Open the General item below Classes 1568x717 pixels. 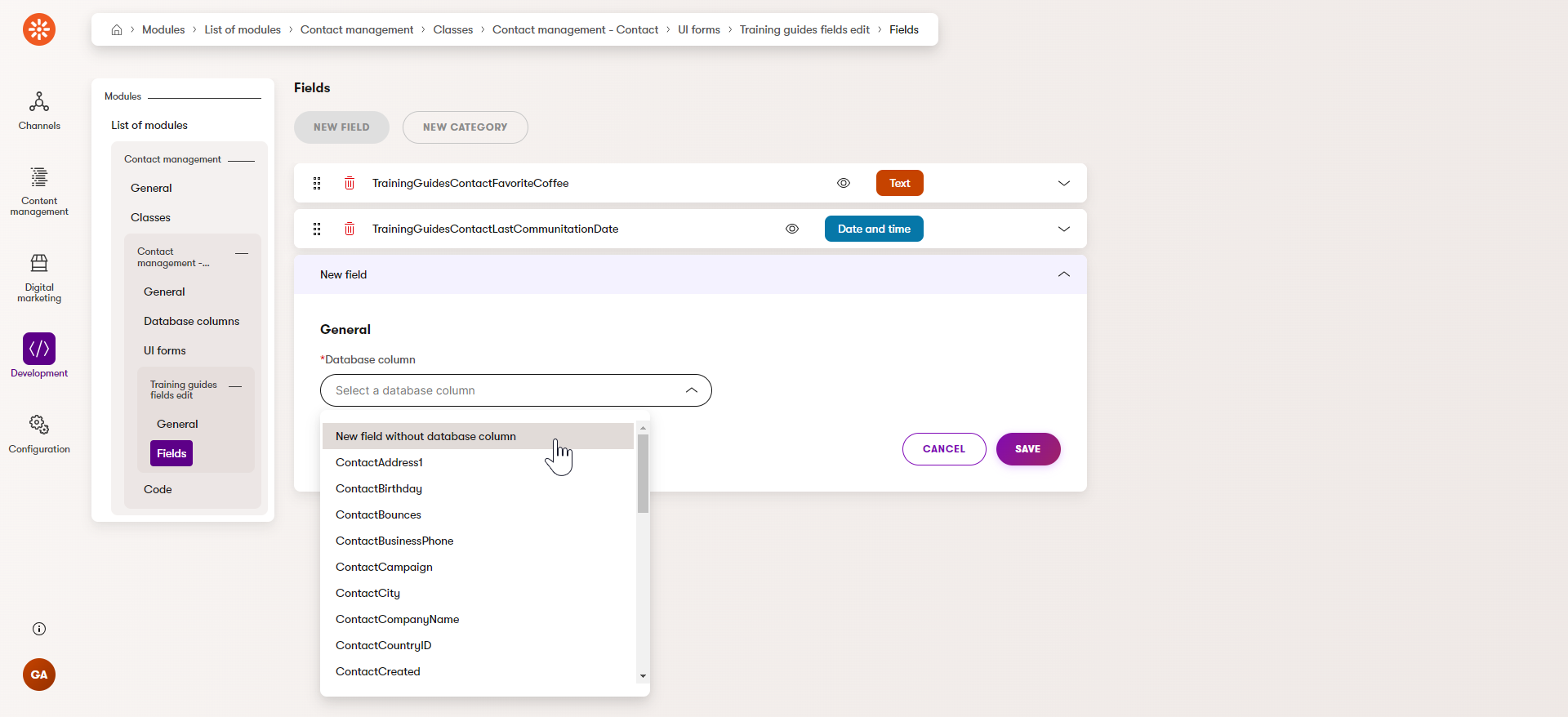click(164, 292)
